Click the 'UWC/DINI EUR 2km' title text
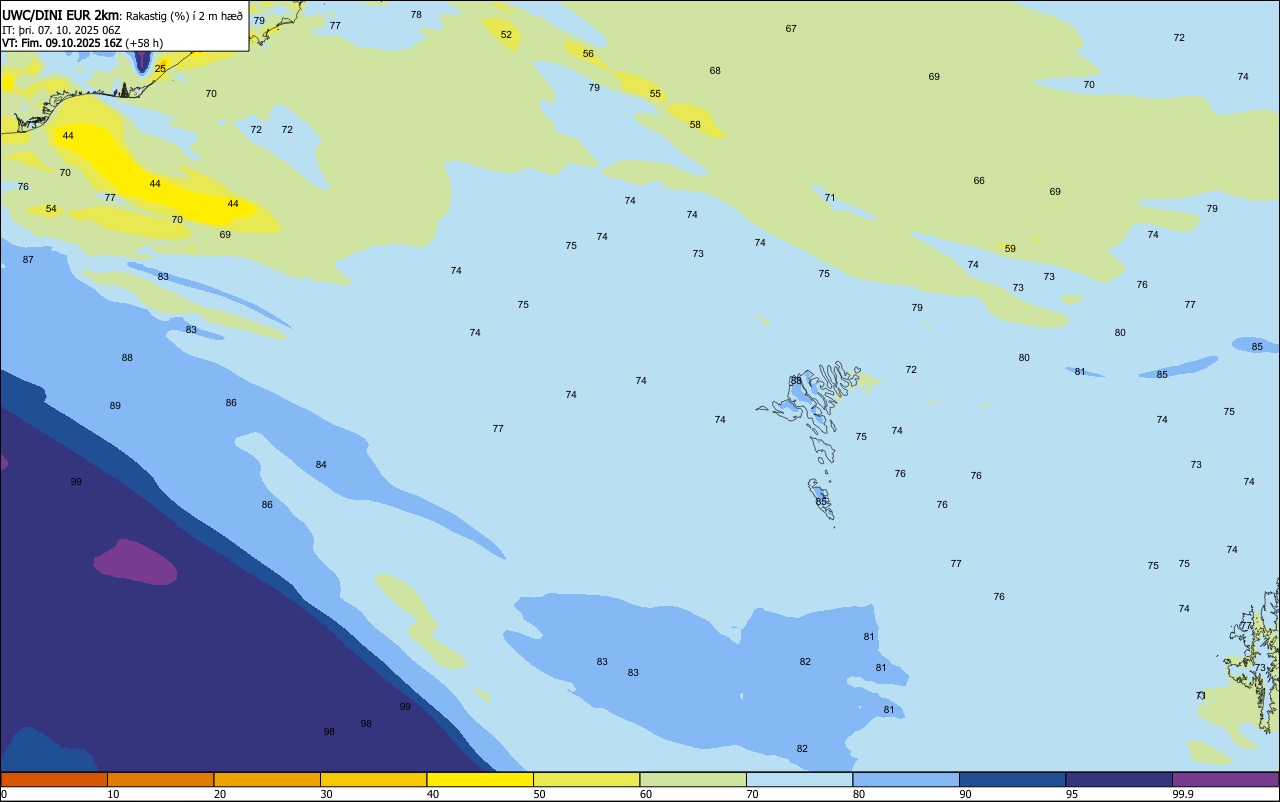The height and width of the screenshot is (802, 1280). click(x=60, y=14)
